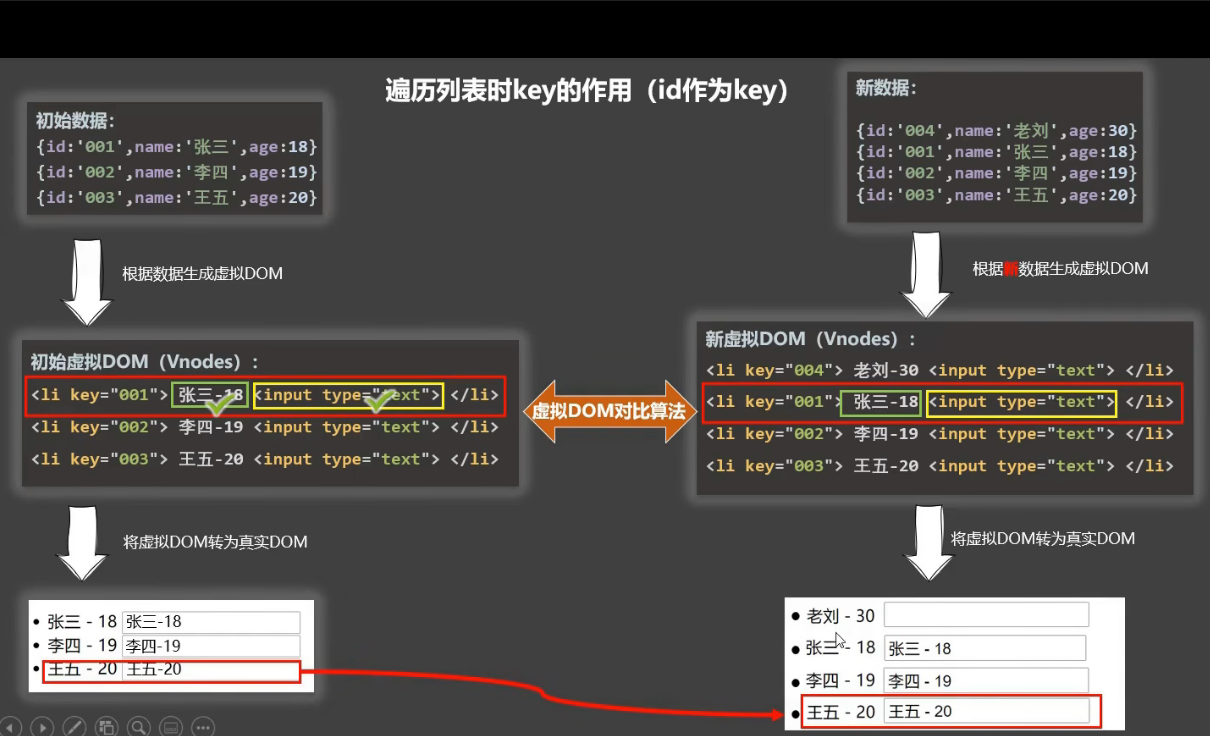Click li key="003" line in 新虚拟DOM
Viewport: 1210px width, 736px height.
(940, 466)
